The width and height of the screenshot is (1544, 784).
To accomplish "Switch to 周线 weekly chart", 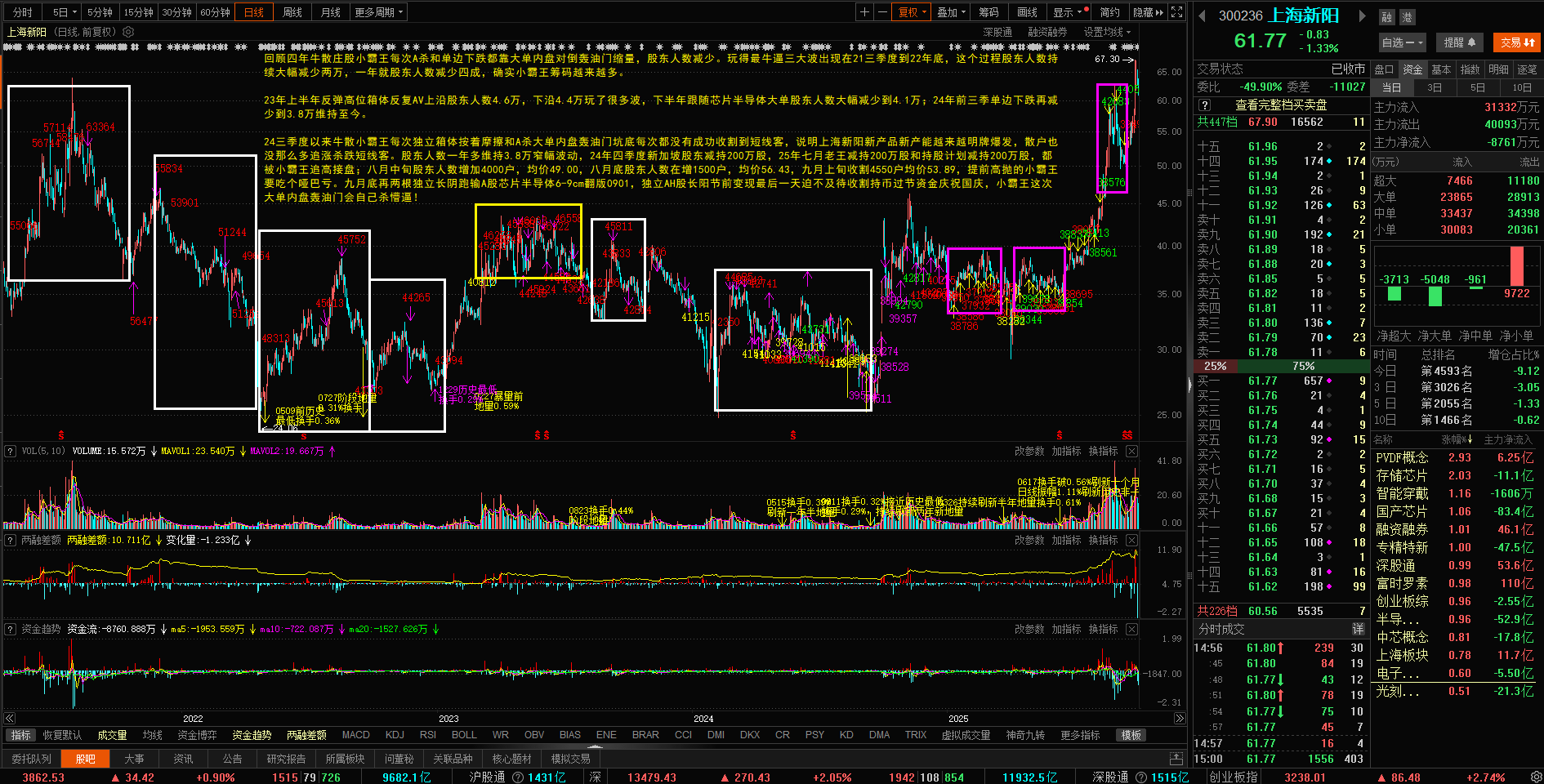I will pyautogui.click(x=292, y=12).
